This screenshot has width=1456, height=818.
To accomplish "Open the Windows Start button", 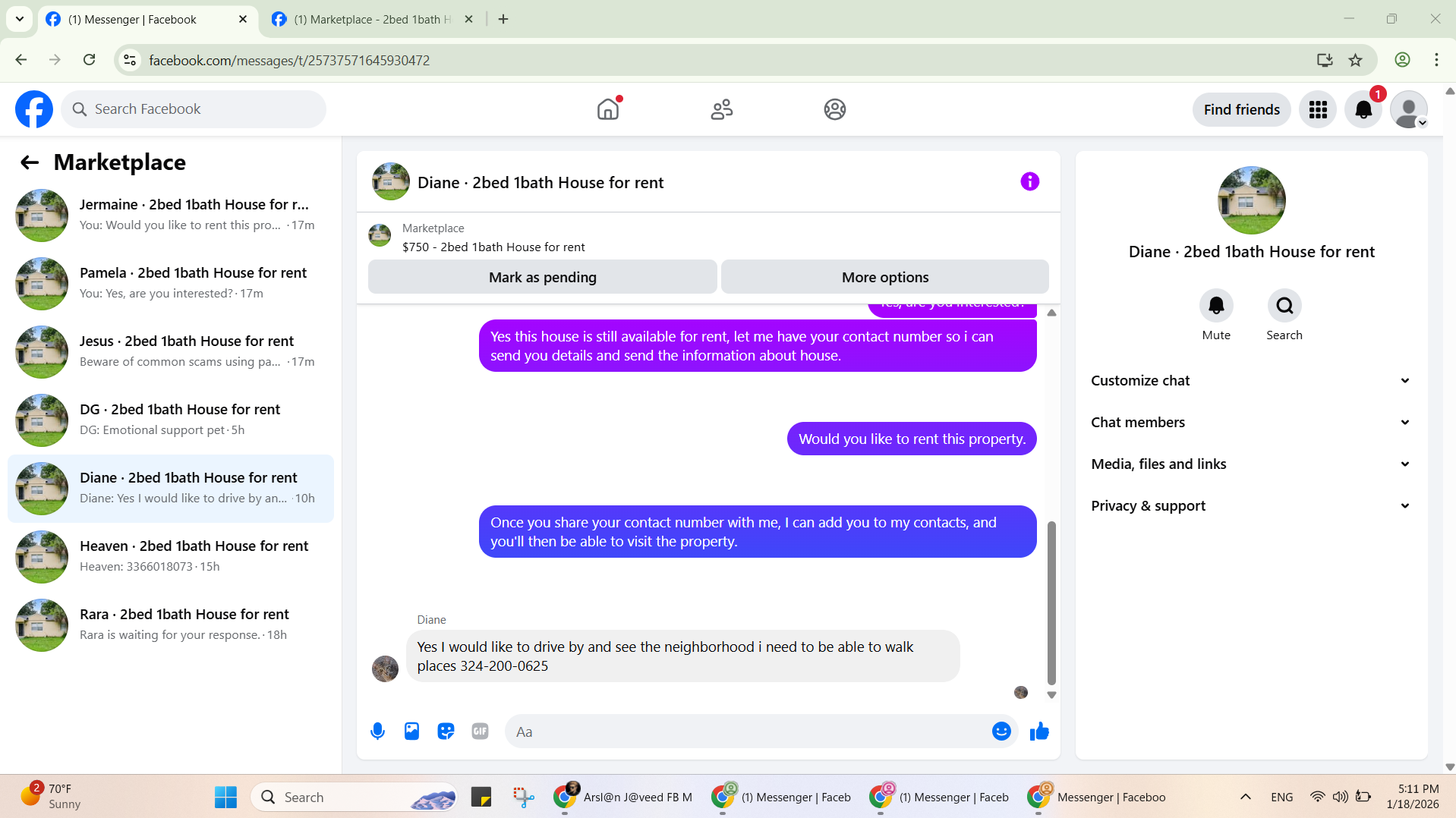I will point(225,797).
